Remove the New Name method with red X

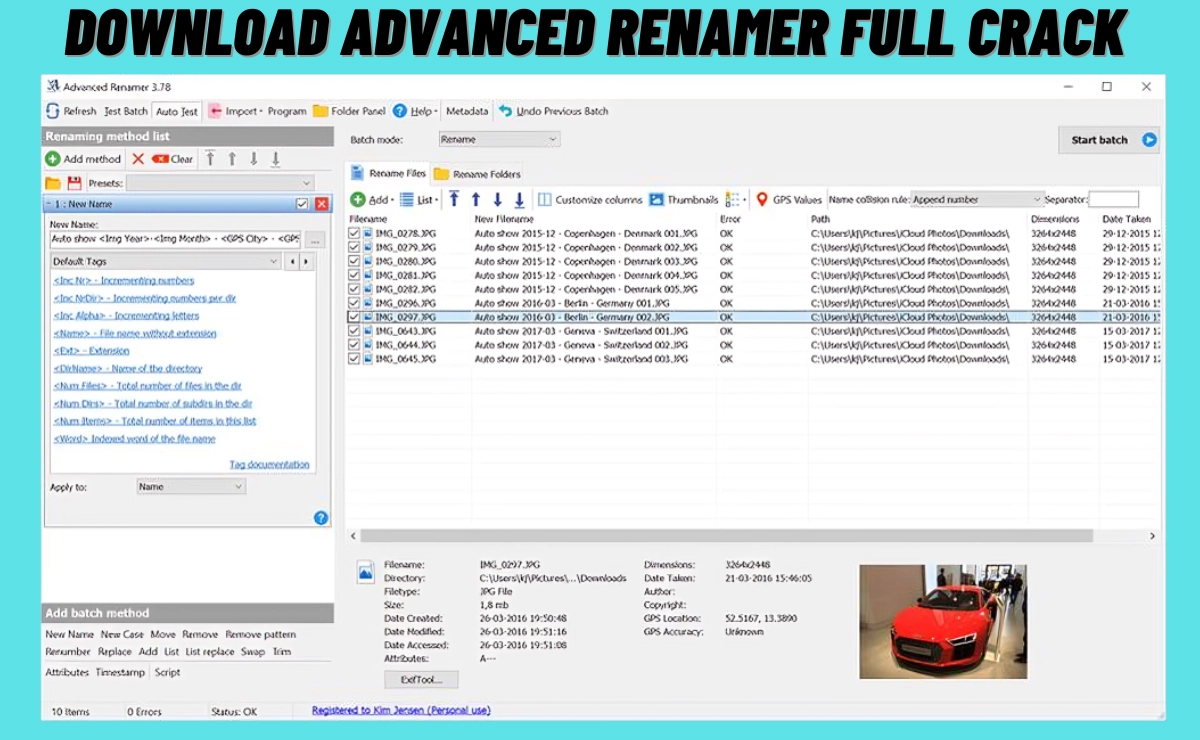pyautogui.click(x=322, y=204)
